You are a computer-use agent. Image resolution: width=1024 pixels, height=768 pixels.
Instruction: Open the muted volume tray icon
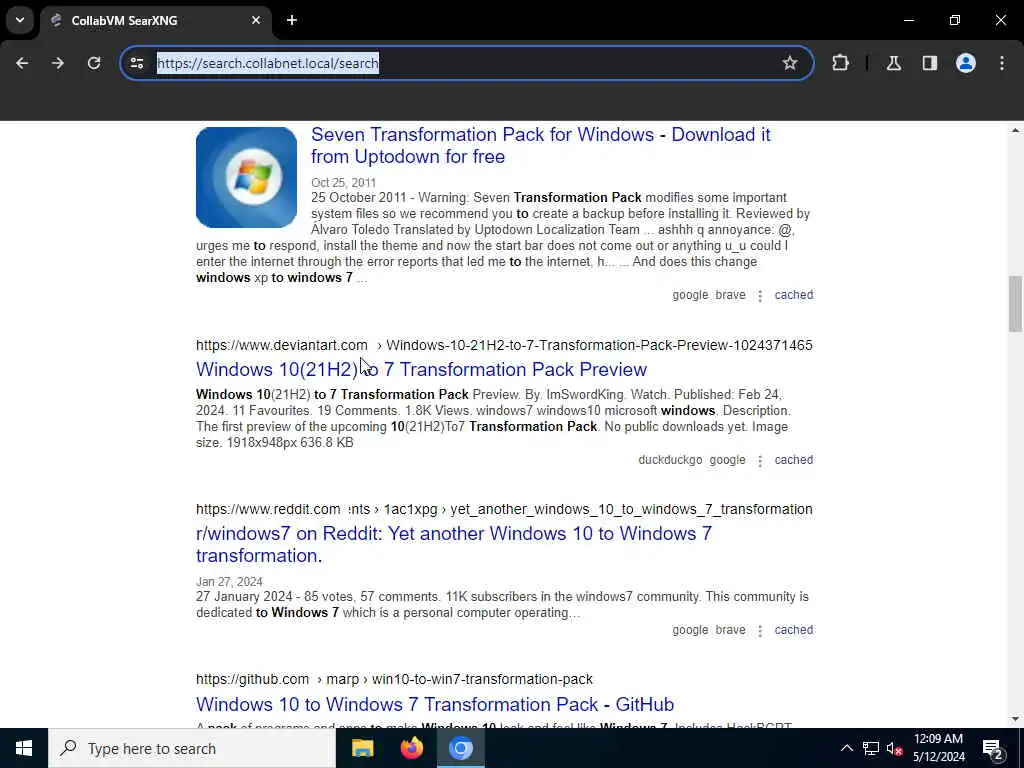pyautogui.click(x=894, y=748)
